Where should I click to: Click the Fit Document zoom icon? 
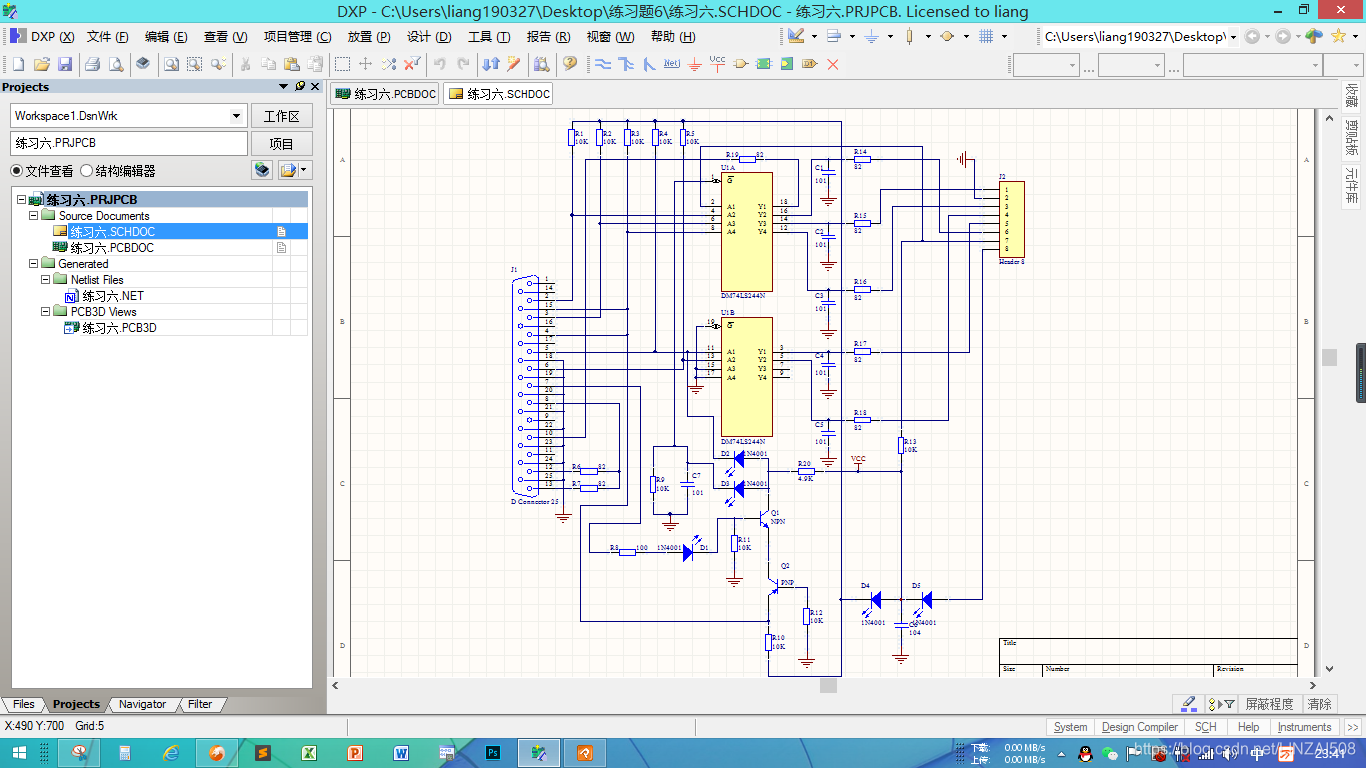tap(171, 64)
